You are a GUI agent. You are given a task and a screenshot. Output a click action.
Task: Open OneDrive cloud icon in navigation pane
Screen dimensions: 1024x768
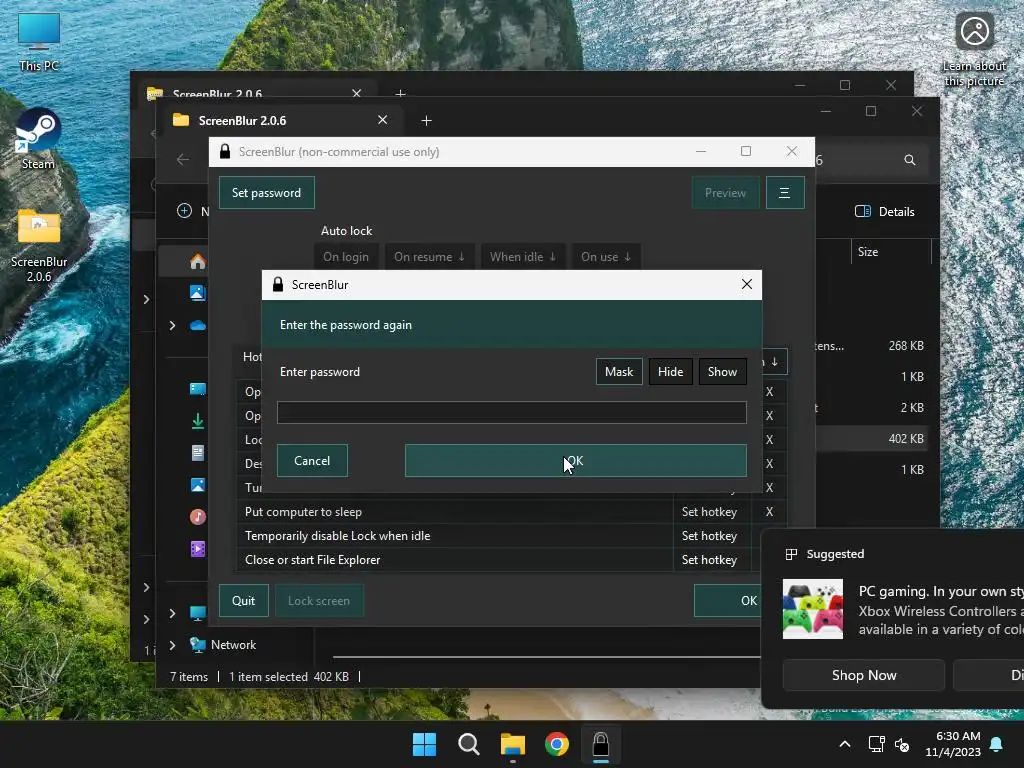pos(197,325)
